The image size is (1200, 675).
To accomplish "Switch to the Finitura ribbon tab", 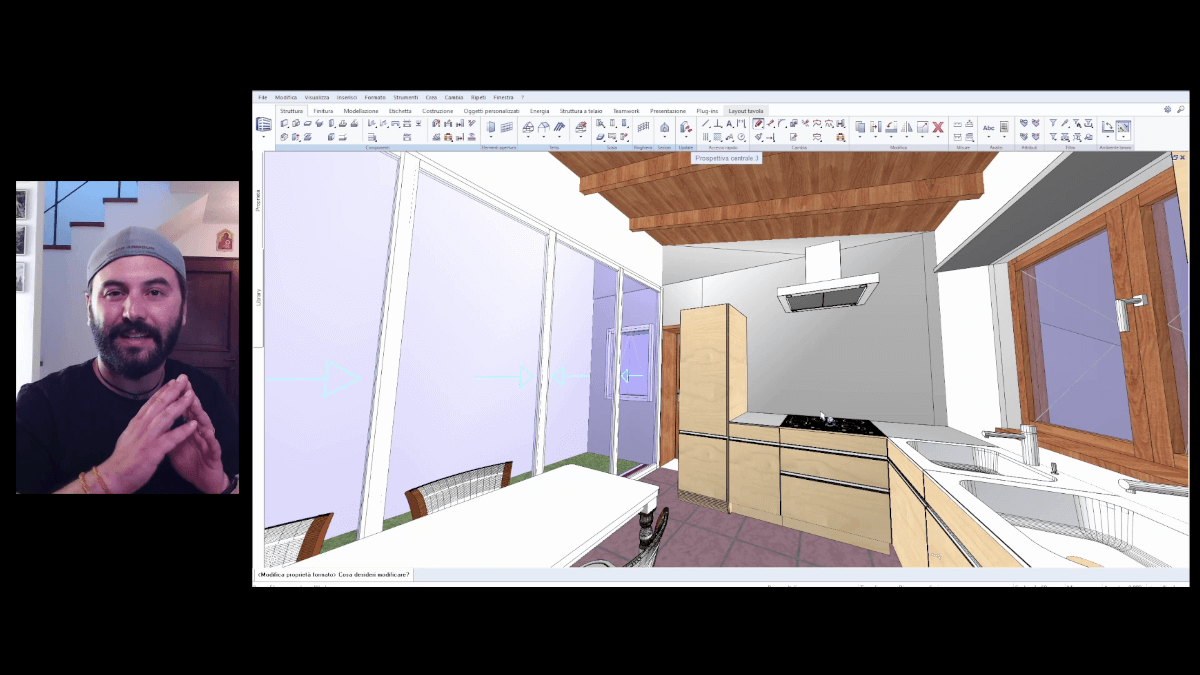I will click(323, 111).
